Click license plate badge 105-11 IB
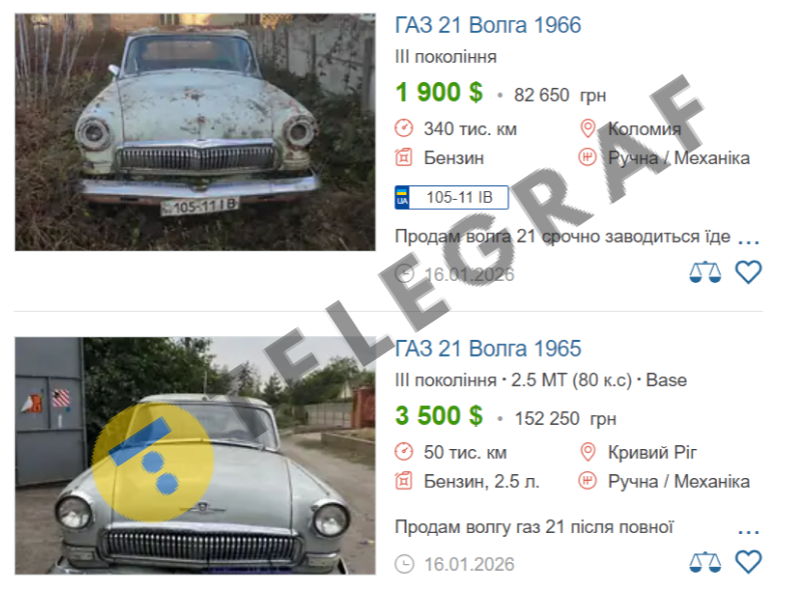Image resolution: width=799 pixels, height=599 pixels. coord(451,197)
